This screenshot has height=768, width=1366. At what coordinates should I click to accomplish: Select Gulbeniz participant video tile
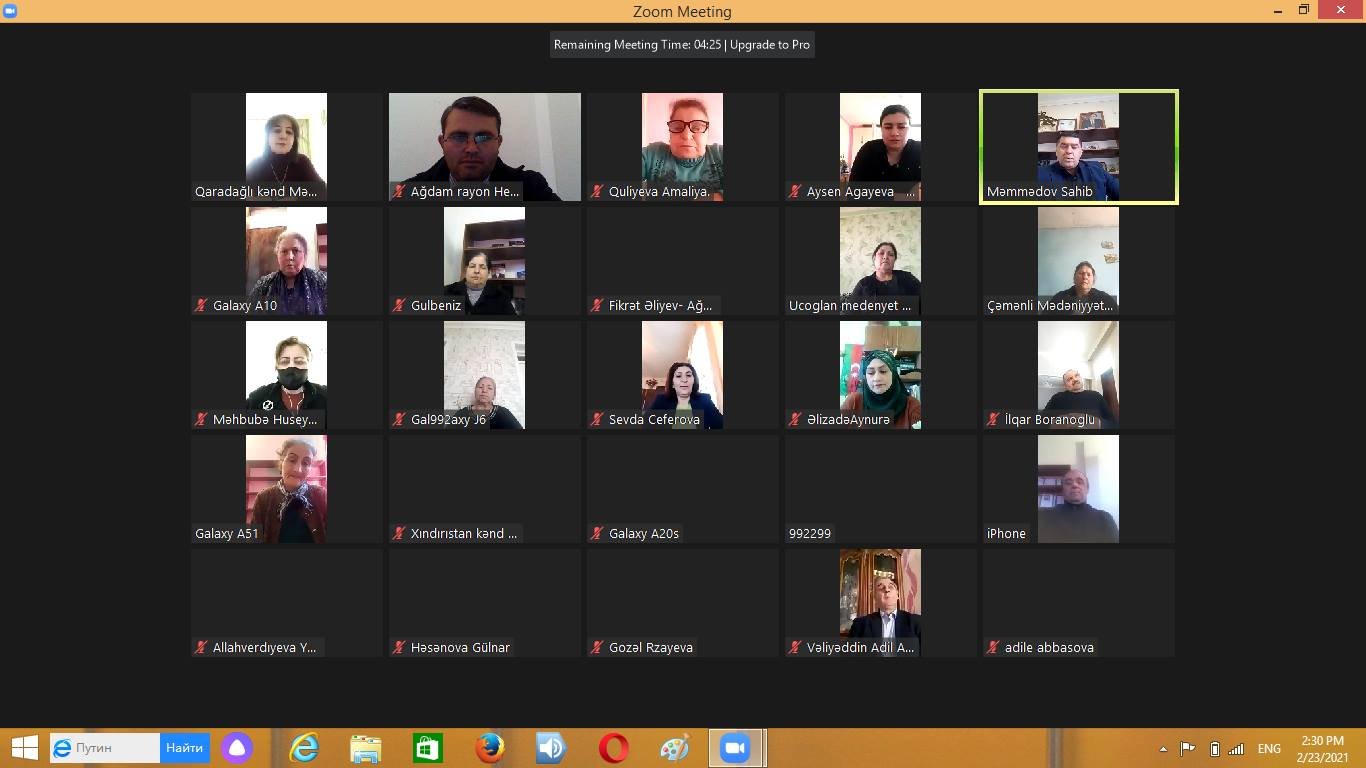pos(485,261)
